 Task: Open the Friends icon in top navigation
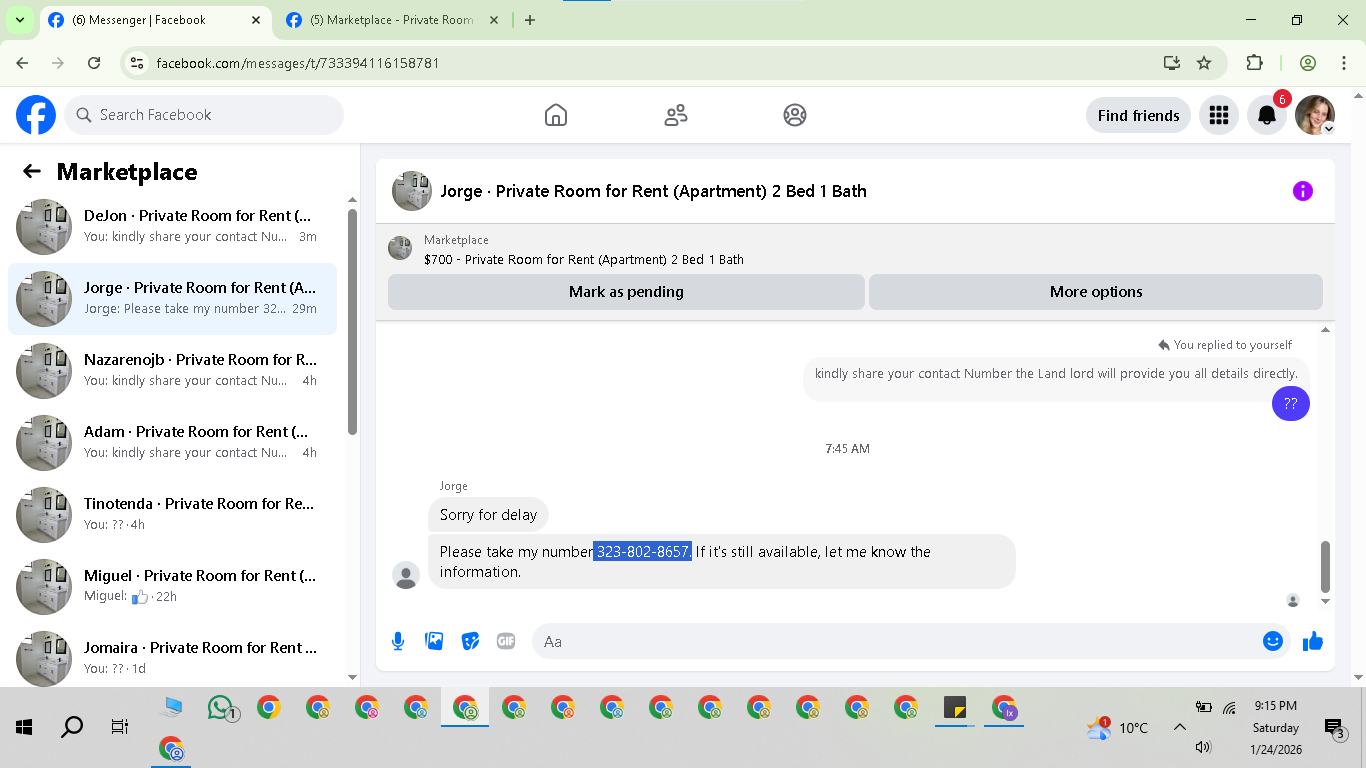click(x=676, y=115)
